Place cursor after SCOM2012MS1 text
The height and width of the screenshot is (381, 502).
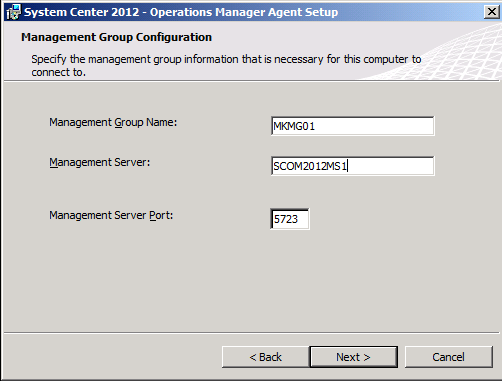[348, 166]
